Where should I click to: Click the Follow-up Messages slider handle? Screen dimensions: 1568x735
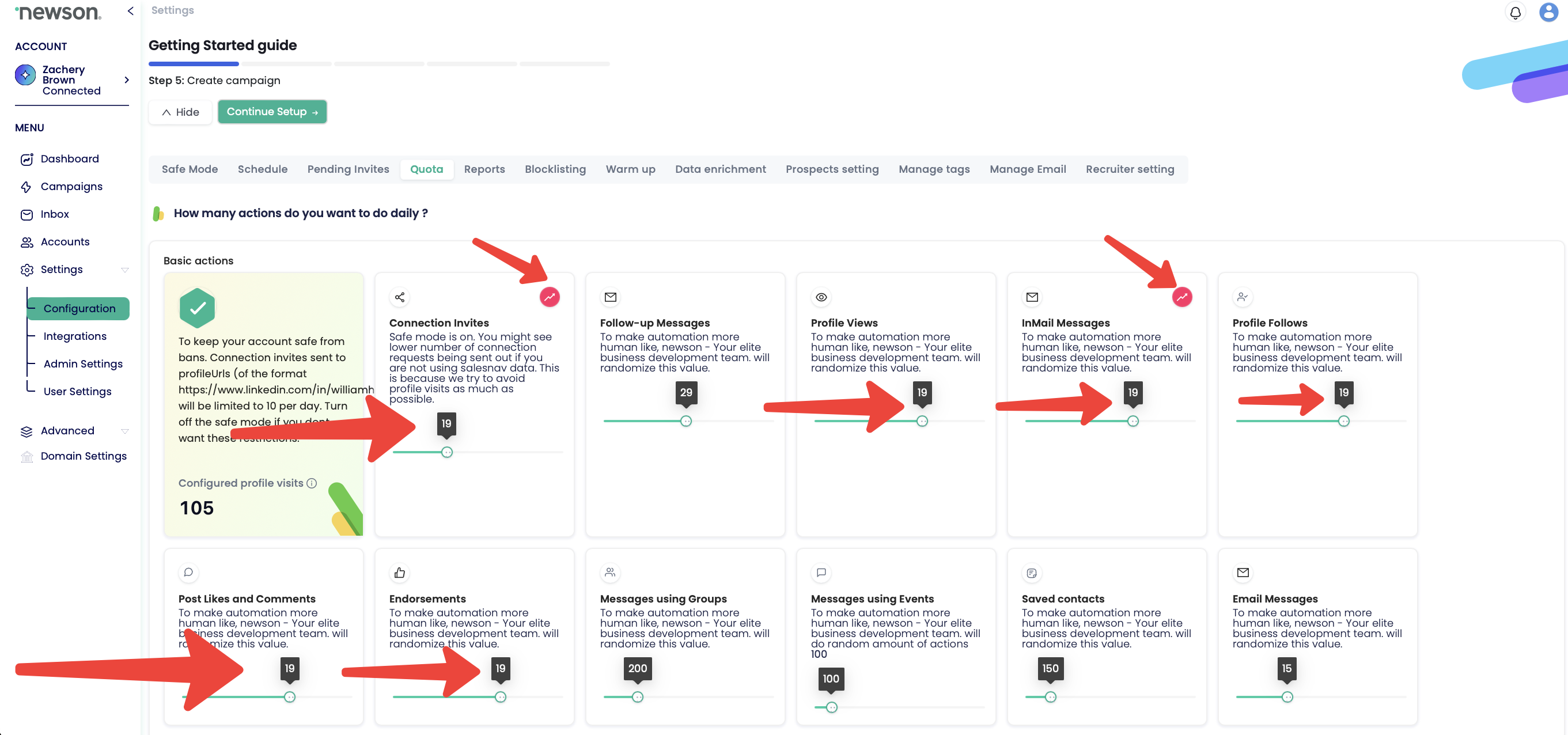point(685,421)
